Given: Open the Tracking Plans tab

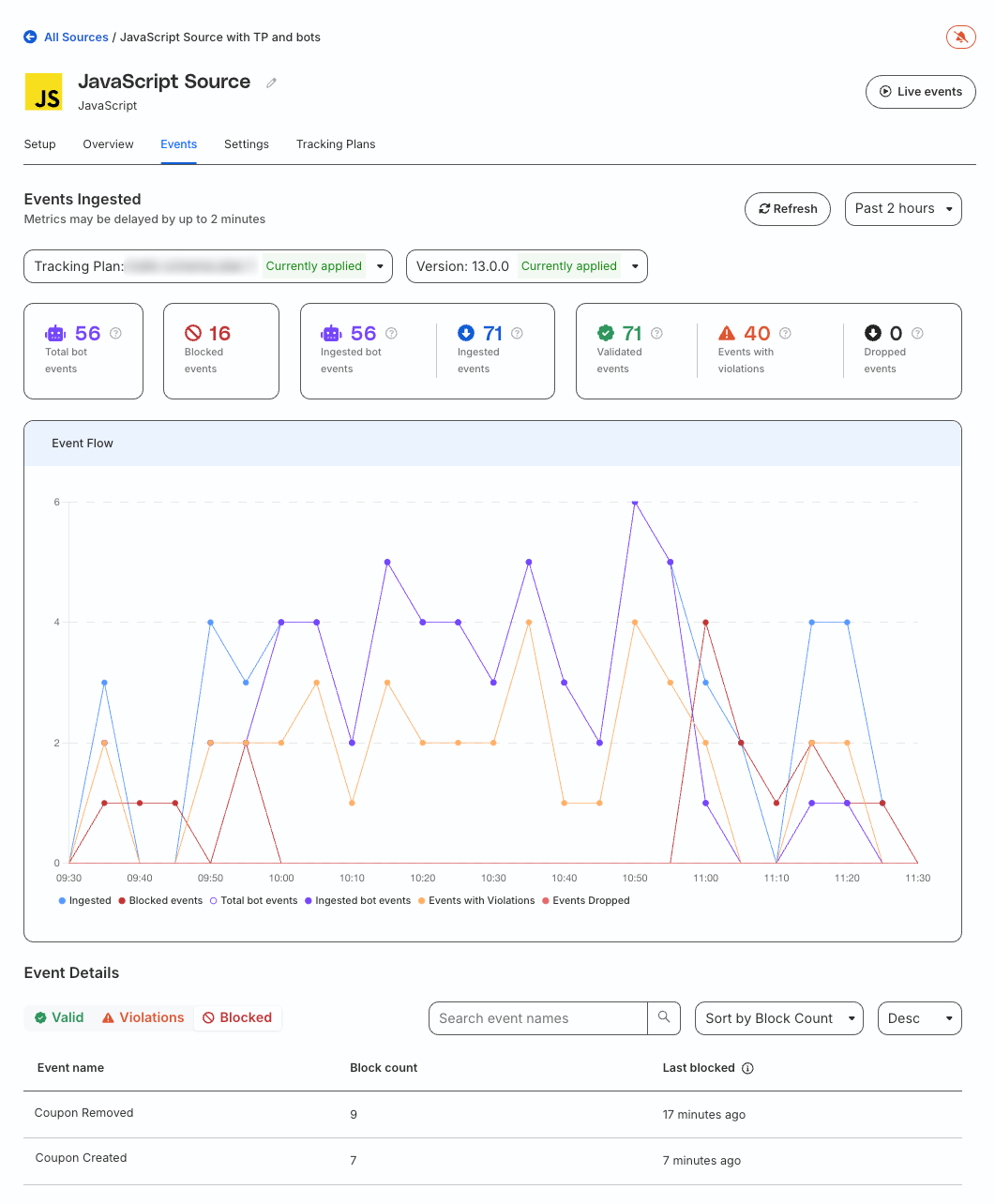Looking at the screenshot, I should (x=336, y=144).
